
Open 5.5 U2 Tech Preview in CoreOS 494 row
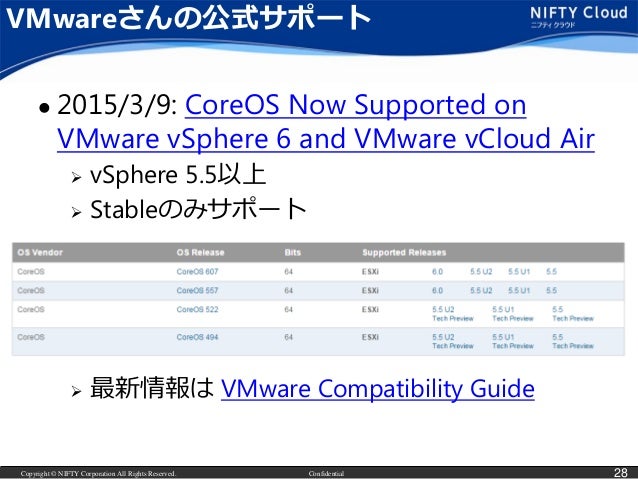tap(452, 341)
